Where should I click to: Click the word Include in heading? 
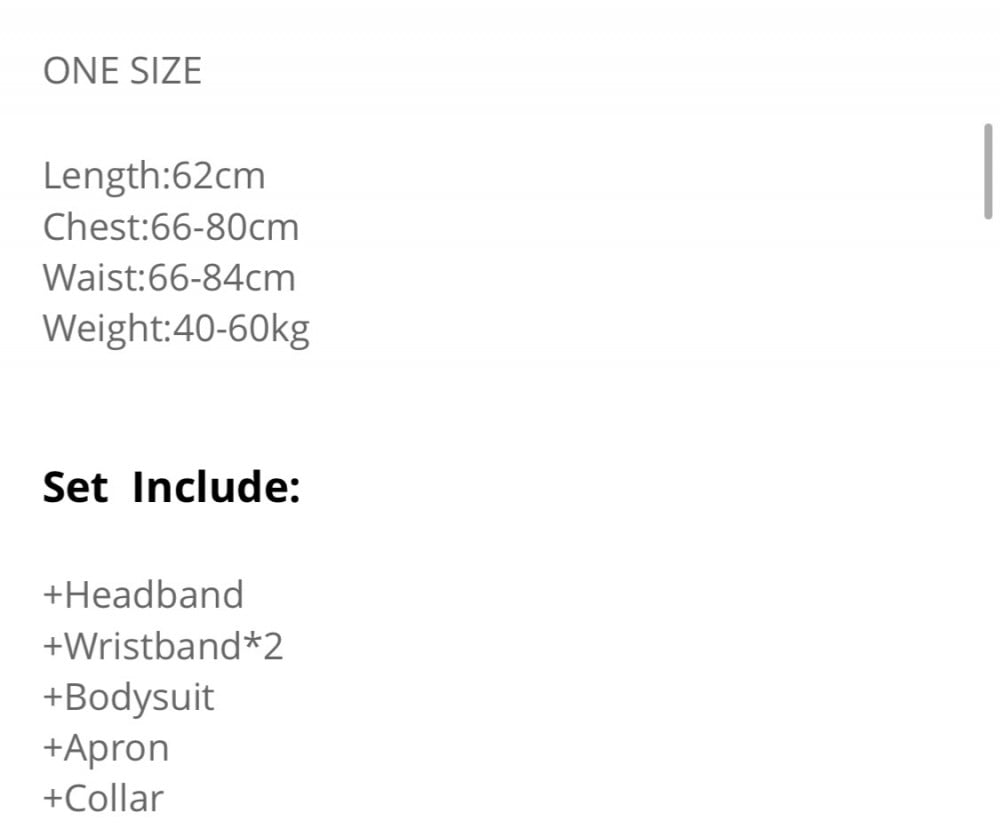[x=216, y=487]
